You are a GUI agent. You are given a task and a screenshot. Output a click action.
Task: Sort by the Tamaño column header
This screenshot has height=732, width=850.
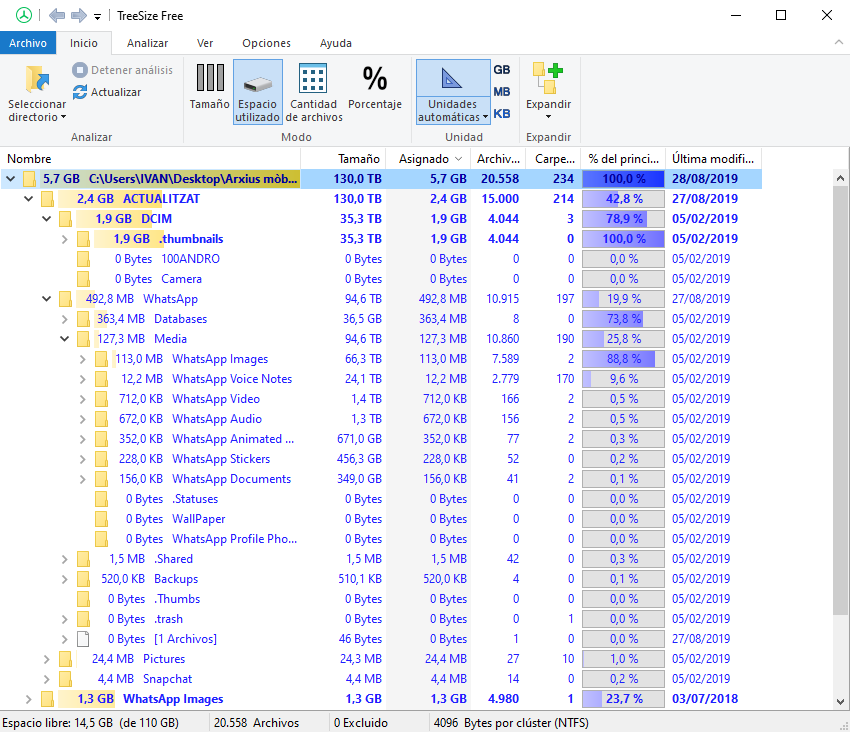[343, 159]
